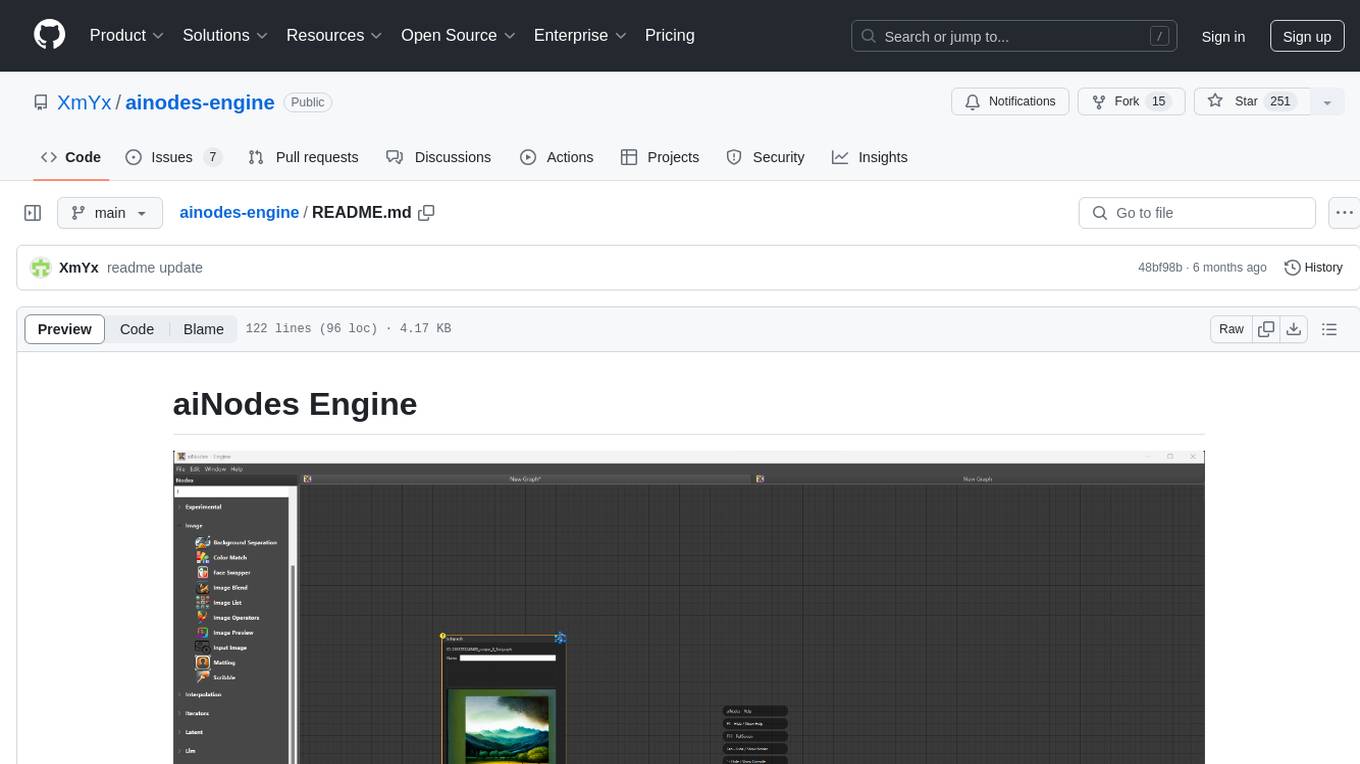
Task: Click the Notifications bell button
Action: pyautogui.click(x=1010, y=101)
